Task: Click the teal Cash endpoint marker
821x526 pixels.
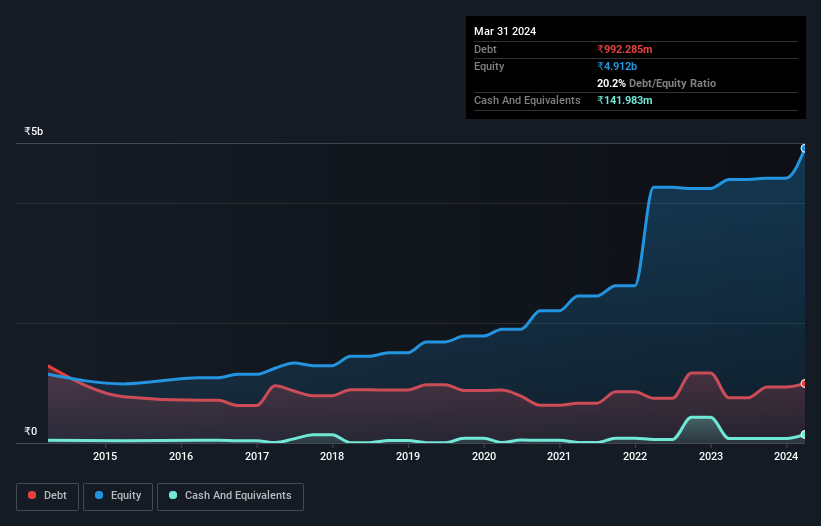Action: (x=804, y=434)
